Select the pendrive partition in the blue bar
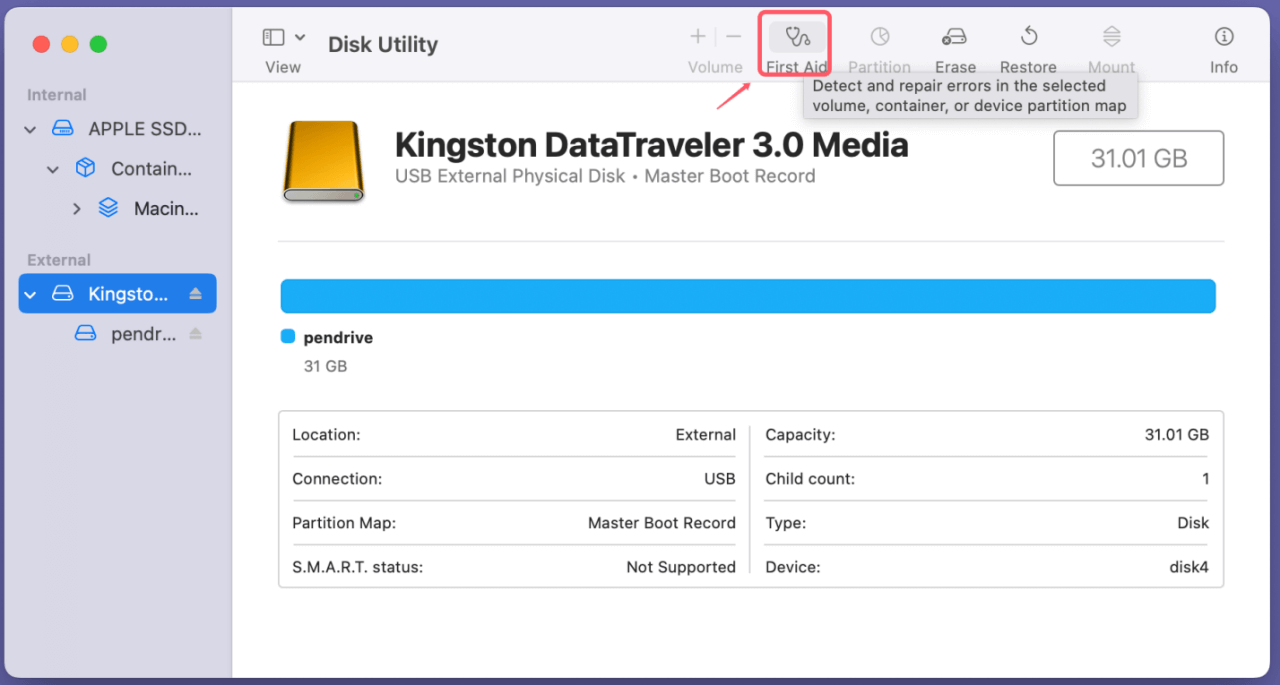The image size is (1280, 685). 748,295
